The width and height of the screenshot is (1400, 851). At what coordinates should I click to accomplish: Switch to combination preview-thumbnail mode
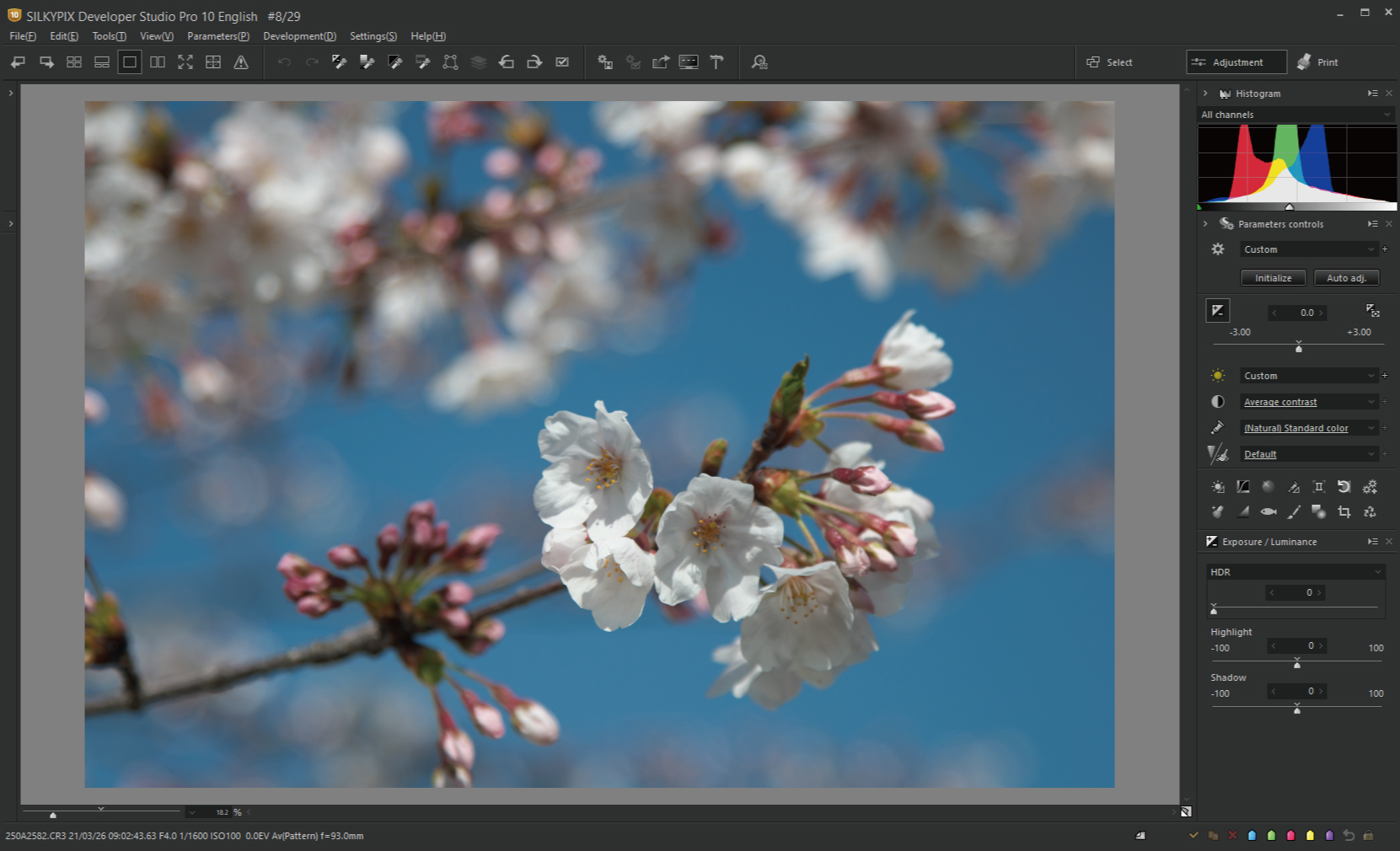102,62
